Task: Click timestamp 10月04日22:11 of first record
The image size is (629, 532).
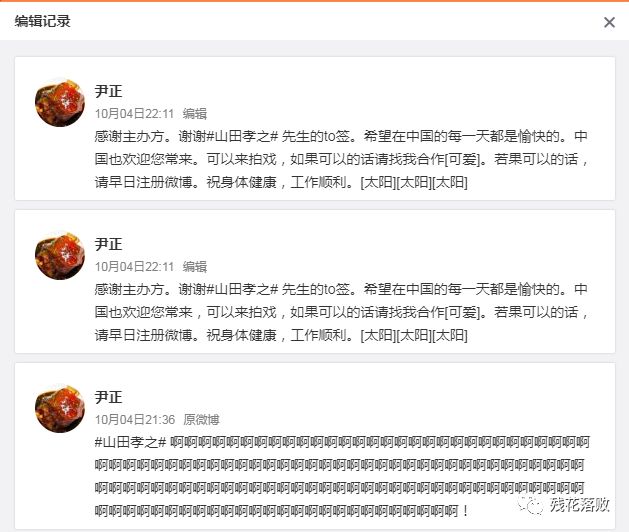Action: 134,114
